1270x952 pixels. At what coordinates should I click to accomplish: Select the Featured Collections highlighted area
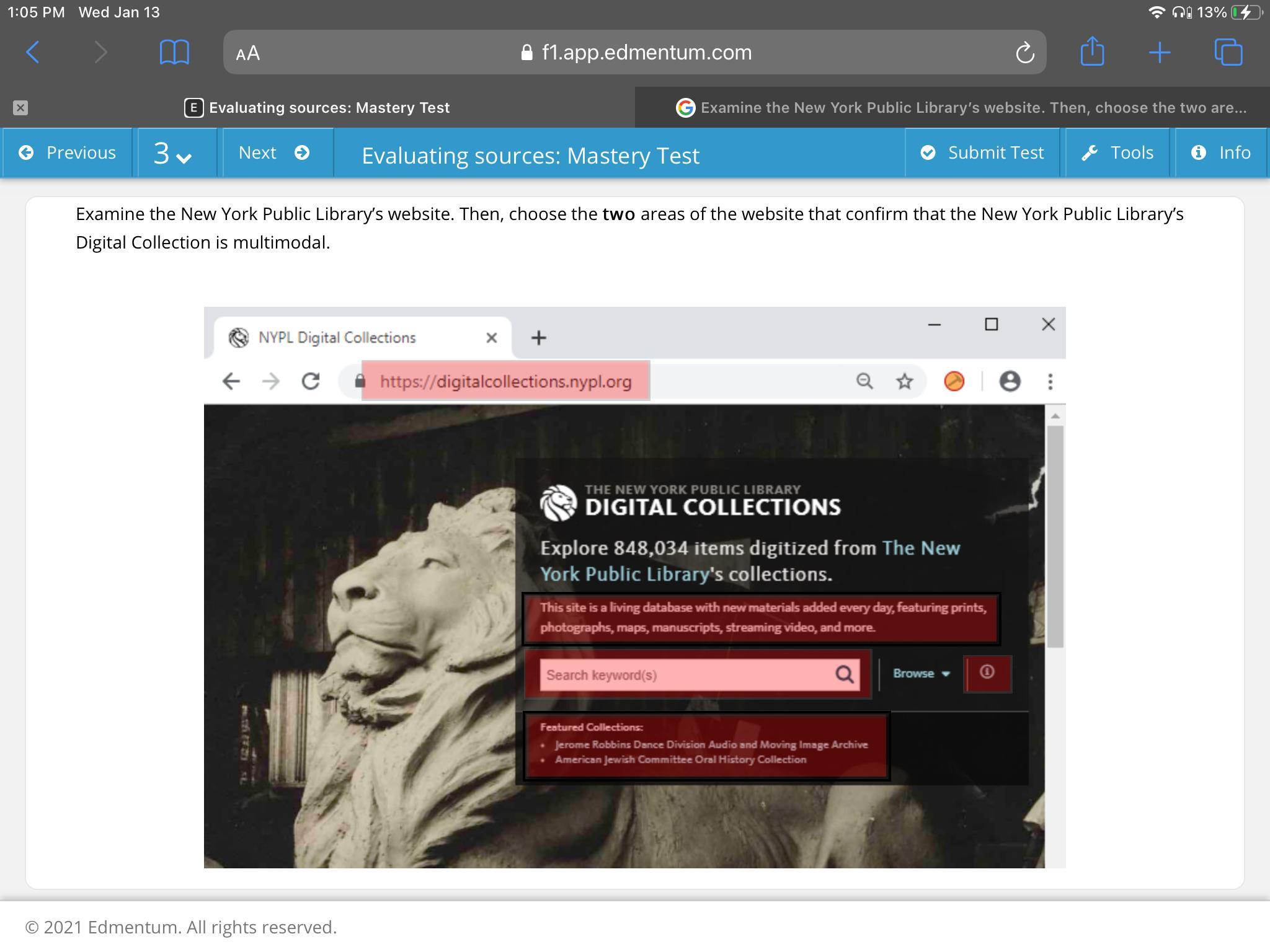coord(706,746)
